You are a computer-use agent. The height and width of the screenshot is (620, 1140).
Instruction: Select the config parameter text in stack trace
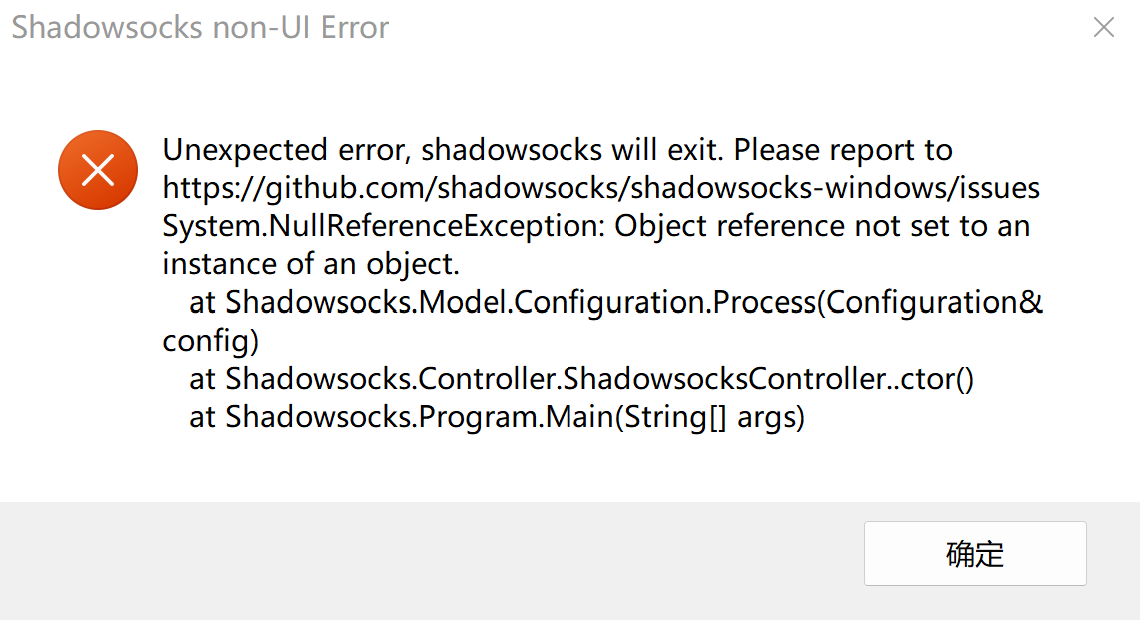click(x=194, y=340)
